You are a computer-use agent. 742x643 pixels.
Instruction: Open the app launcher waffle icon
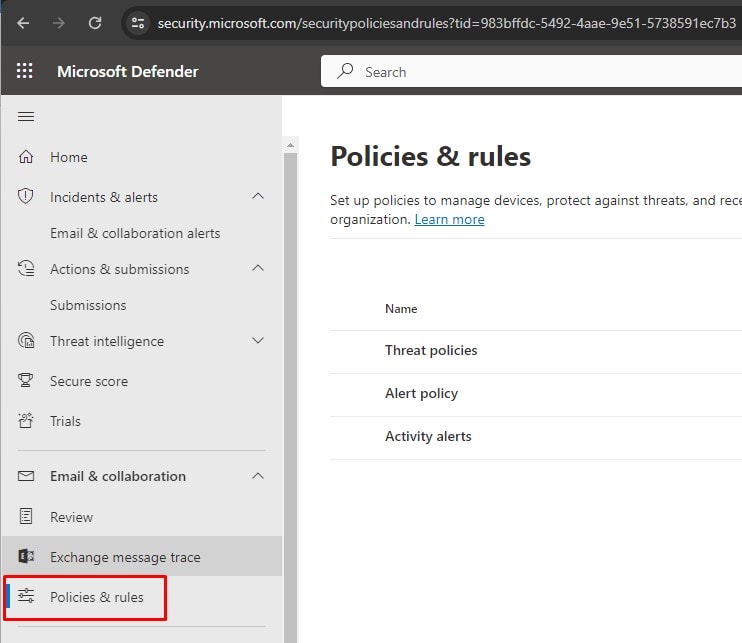coord(25,71)
